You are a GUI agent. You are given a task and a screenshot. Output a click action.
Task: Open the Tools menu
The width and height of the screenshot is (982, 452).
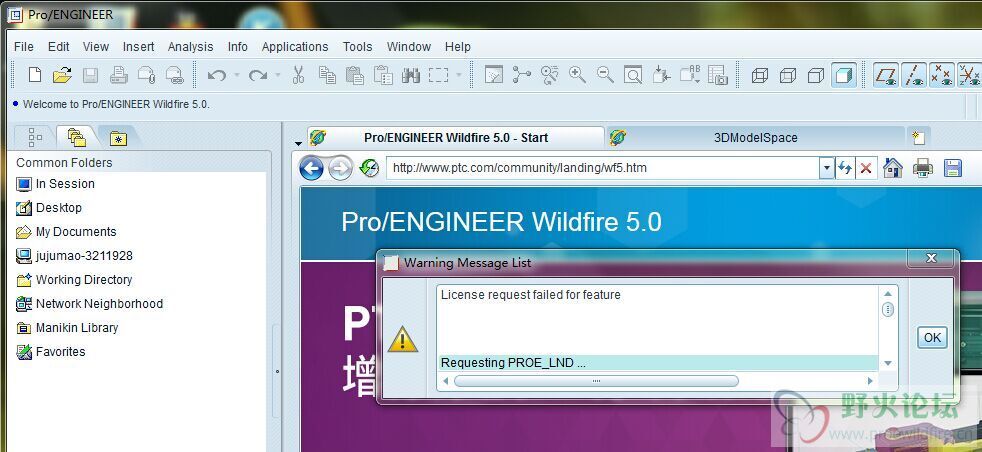click(x=358, y=47)
